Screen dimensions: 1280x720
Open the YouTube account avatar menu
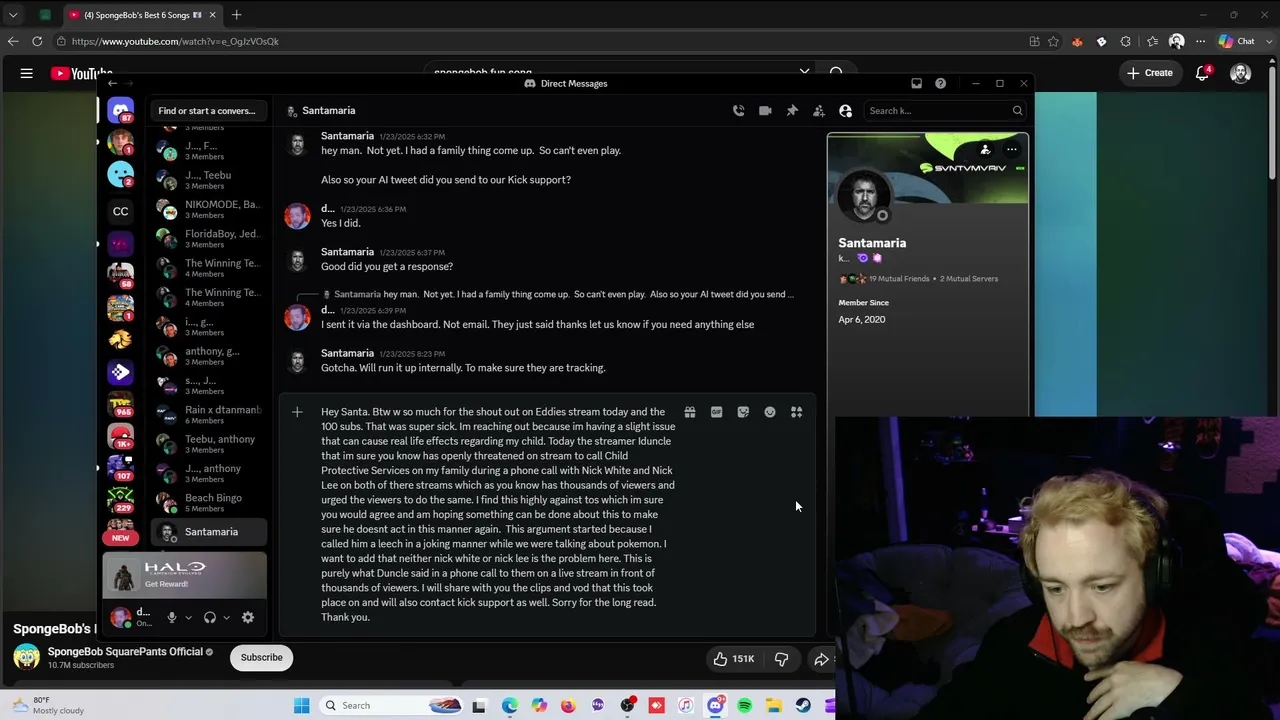click(1241, 73)
